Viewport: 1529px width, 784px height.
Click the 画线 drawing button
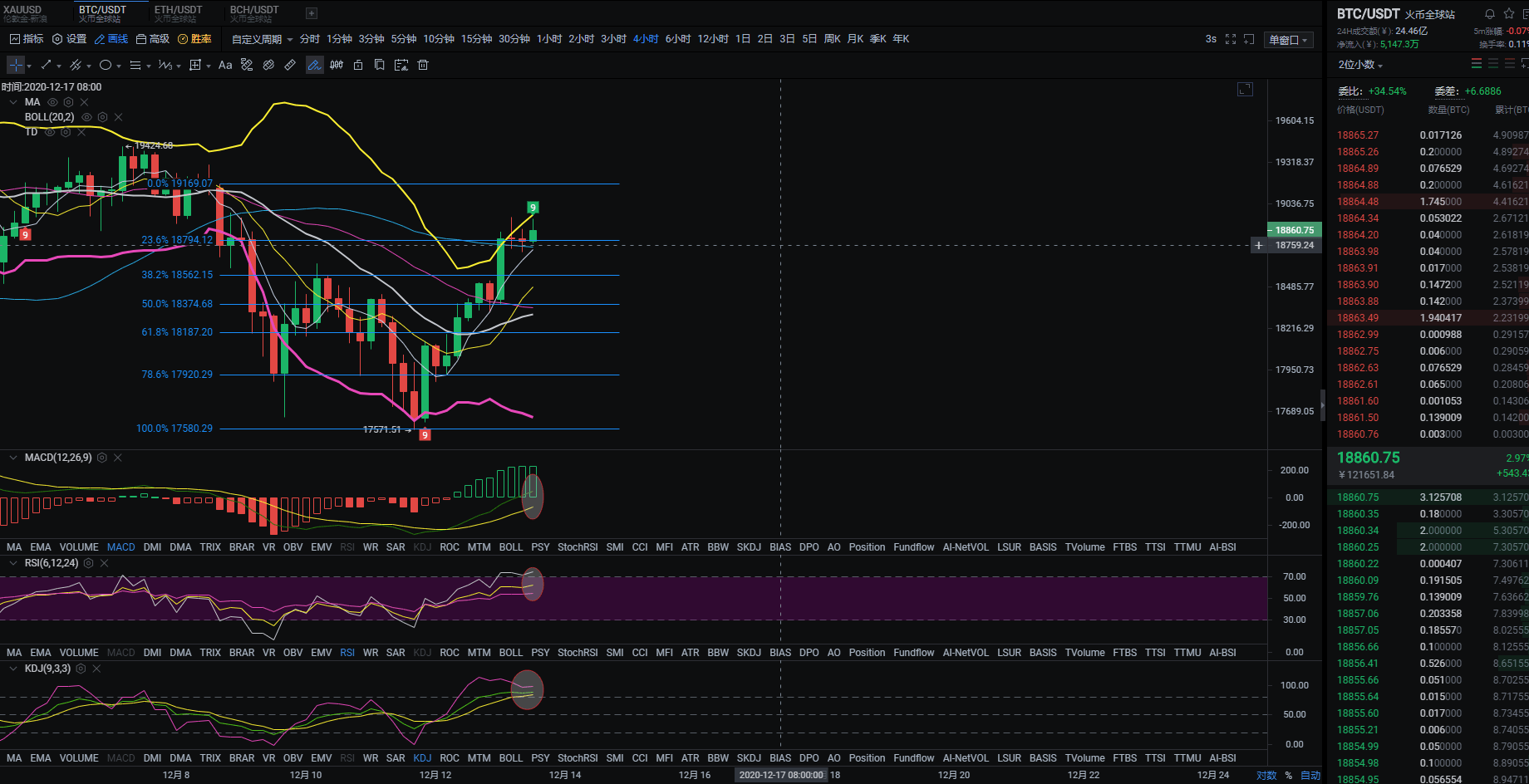111,39
